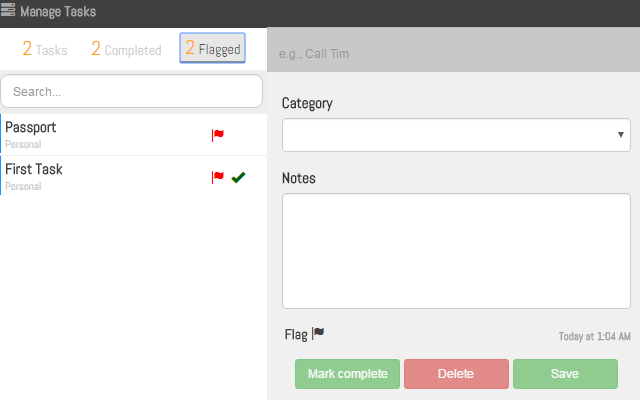Open the Category dropdown
640x400 pixels.
pyautogui.click(x=456, y=134)
